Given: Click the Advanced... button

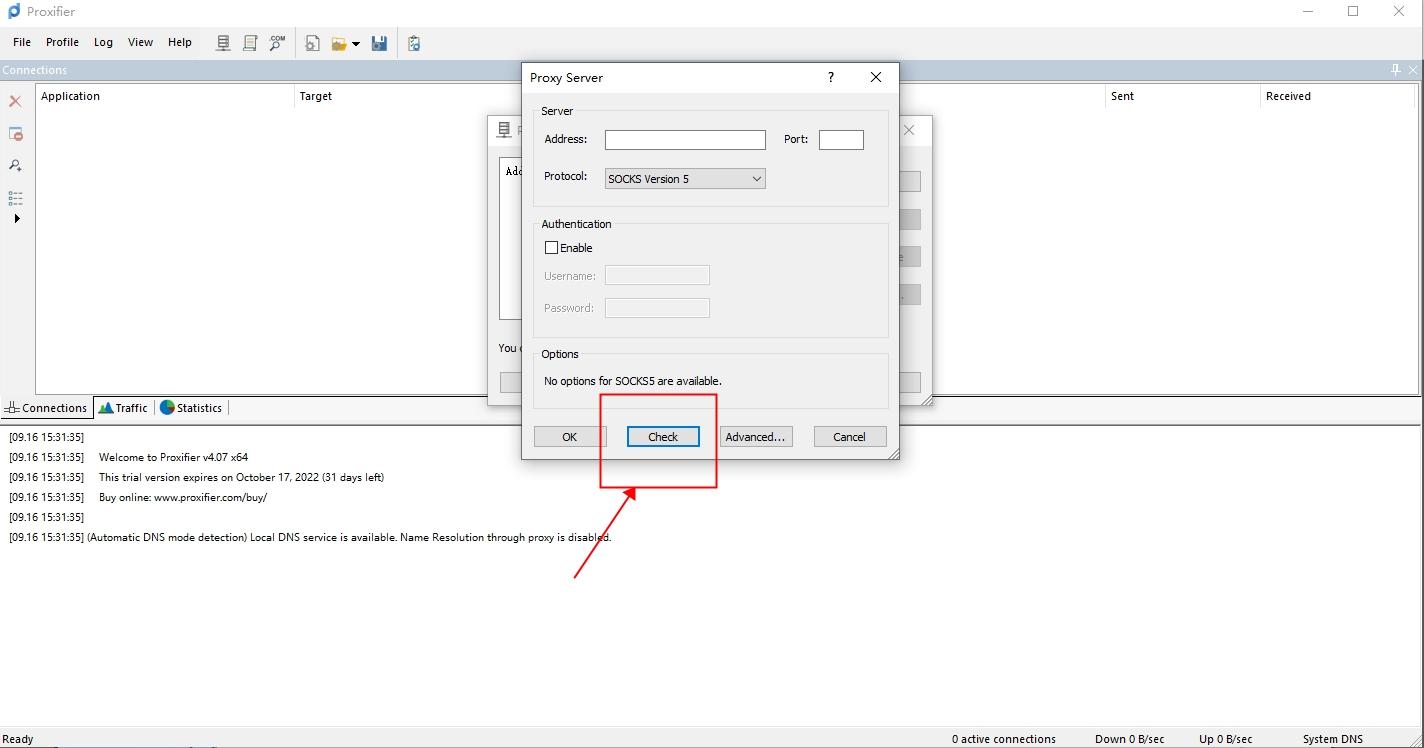Looking at the screenshot, I should pos(756,437).
